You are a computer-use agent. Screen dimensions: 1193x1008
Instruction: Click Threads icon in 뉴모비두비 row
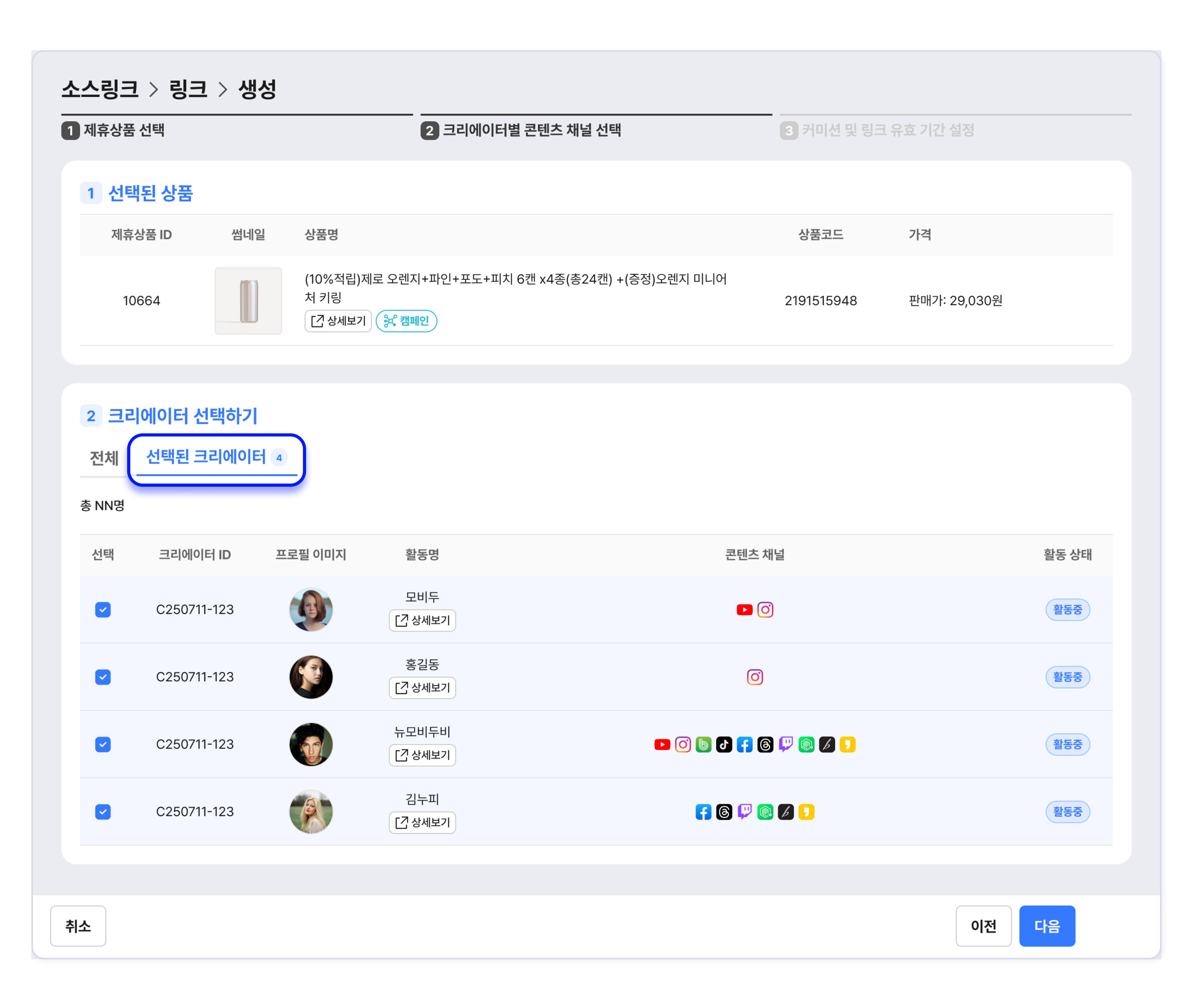764,745
